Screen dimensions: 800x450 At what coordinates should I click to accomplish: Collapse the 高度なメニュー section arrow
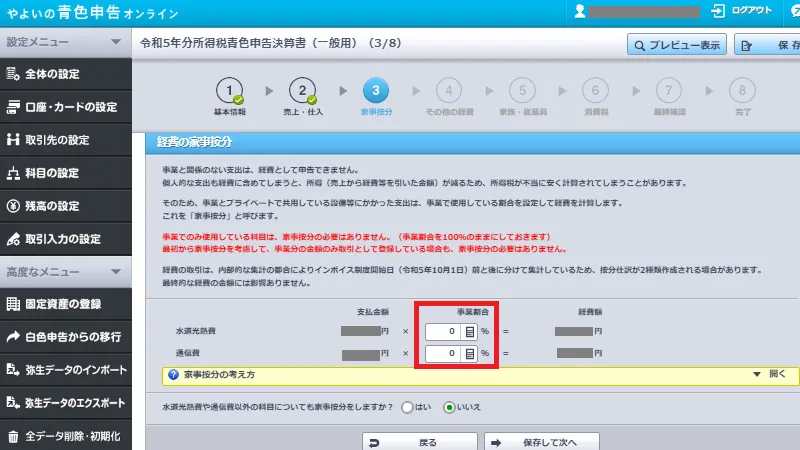(x=116, y=272)
